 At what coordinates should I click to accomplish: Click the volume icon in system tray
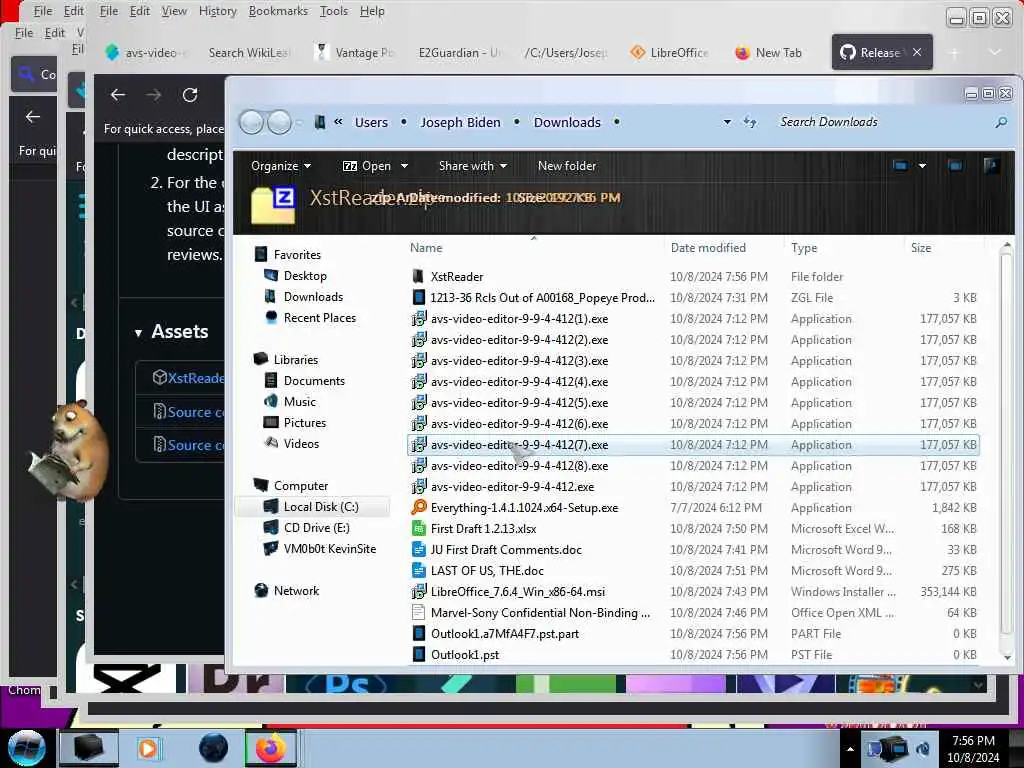click(923, 748)
